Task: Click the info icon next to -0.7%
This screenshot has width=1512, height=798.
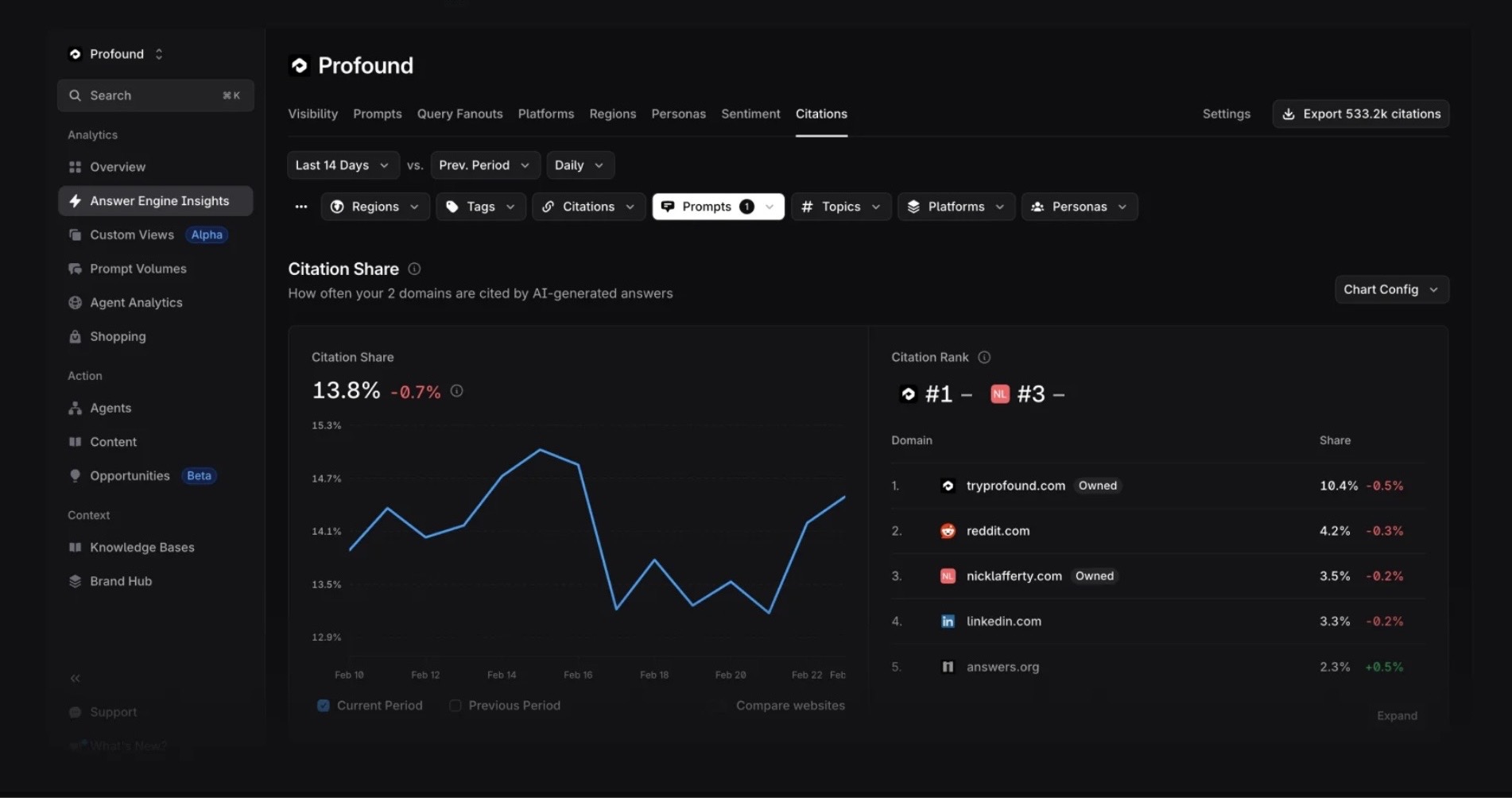Action: click(456, 390)
